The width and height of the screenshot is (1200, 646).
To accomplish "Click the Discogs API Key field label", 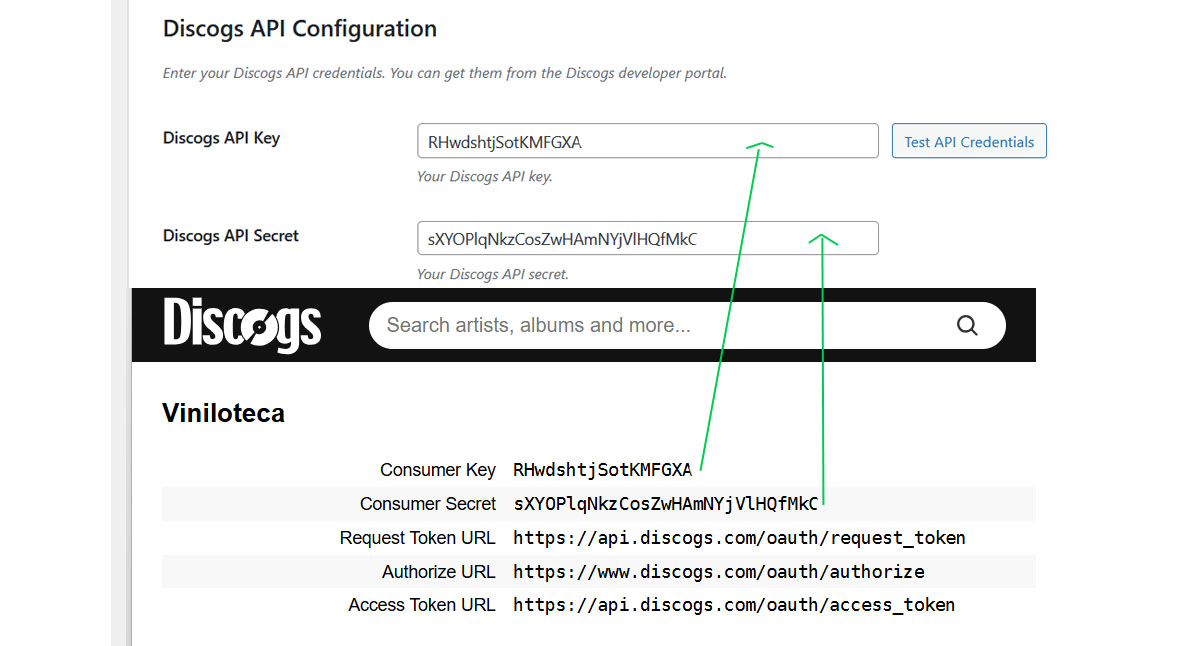I will [221, 138].
